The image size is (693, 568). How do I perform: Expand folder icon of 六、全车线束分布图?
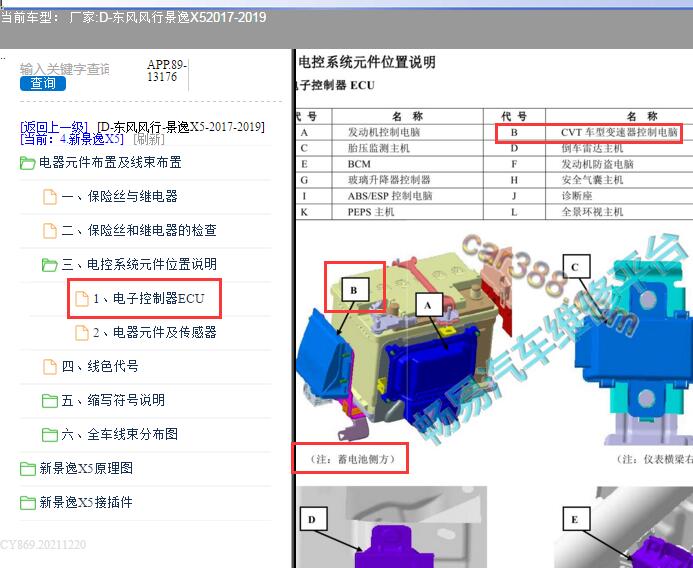coord(50,435)
